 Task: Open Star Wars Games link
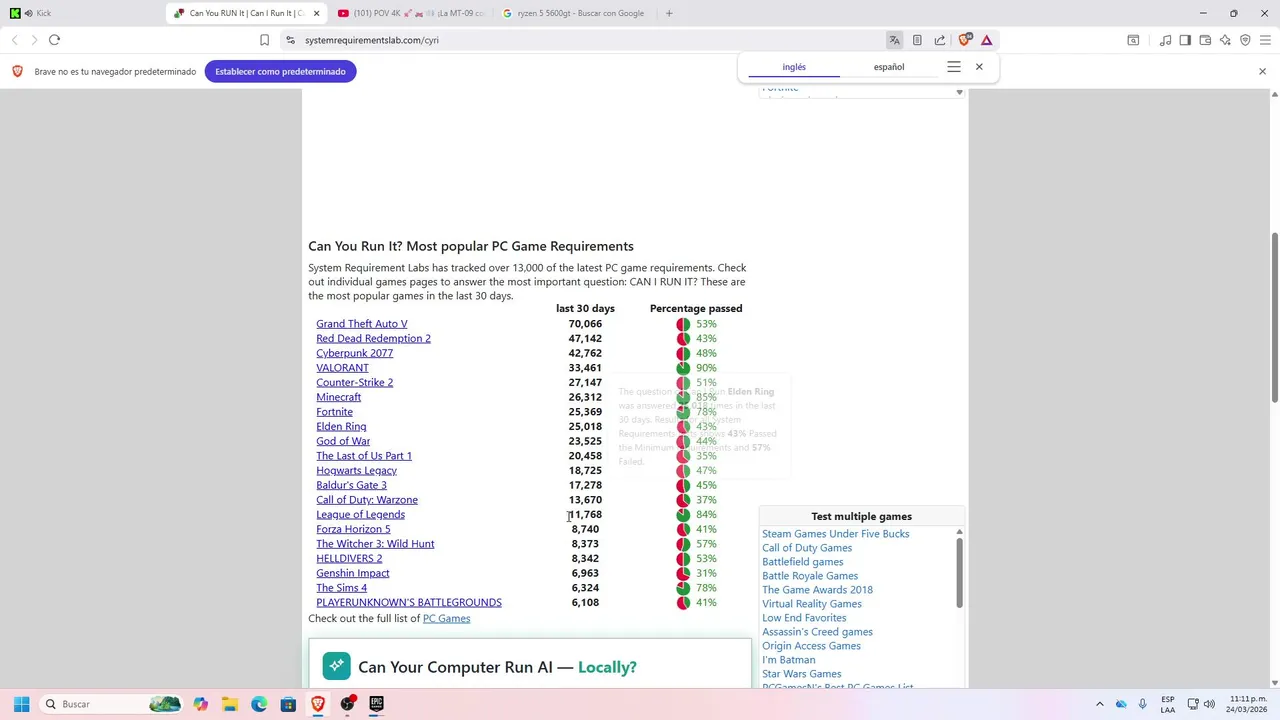click(x=801, y=674)
